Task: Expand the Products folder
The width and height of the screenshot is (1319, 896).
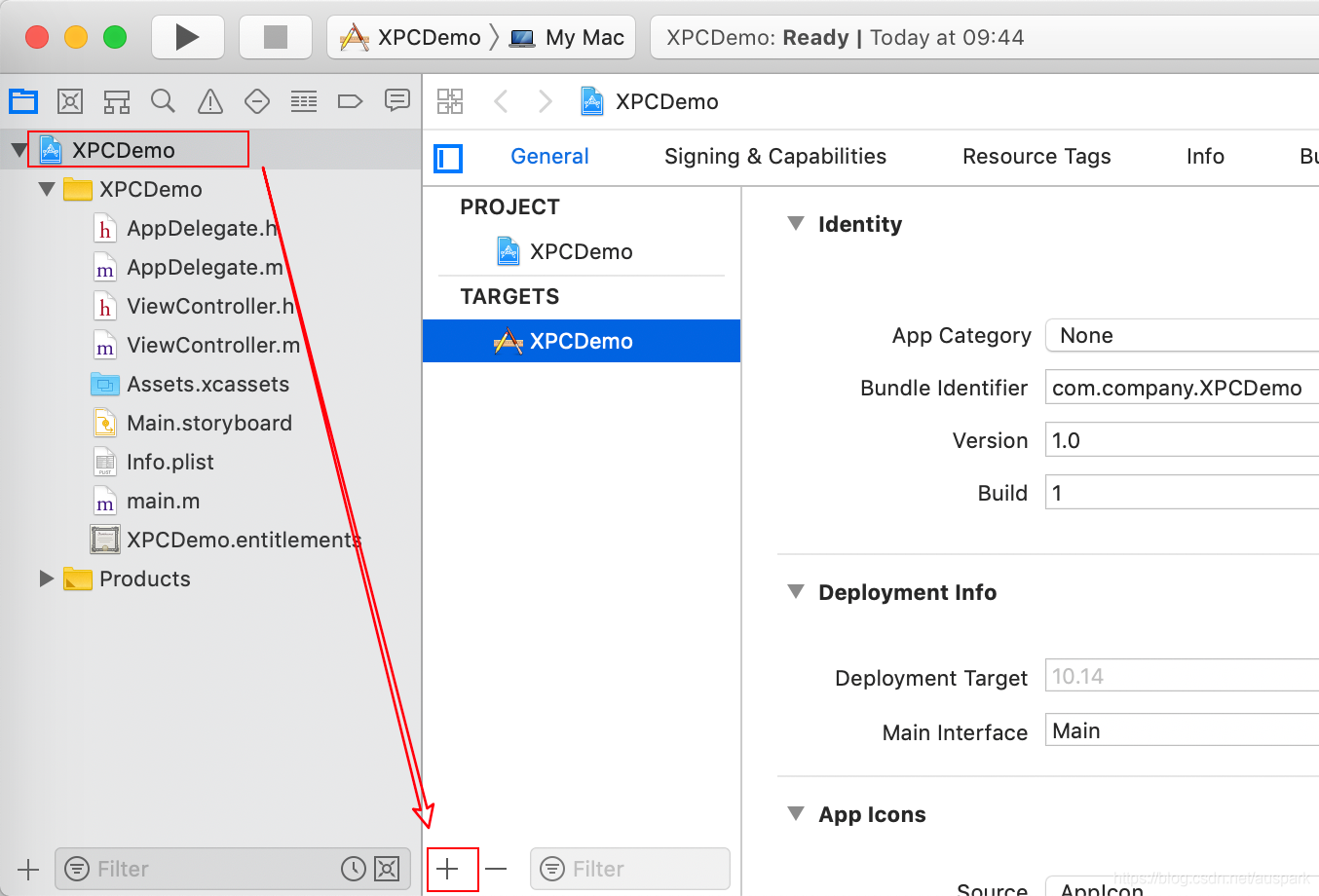Action: (46, 579)
